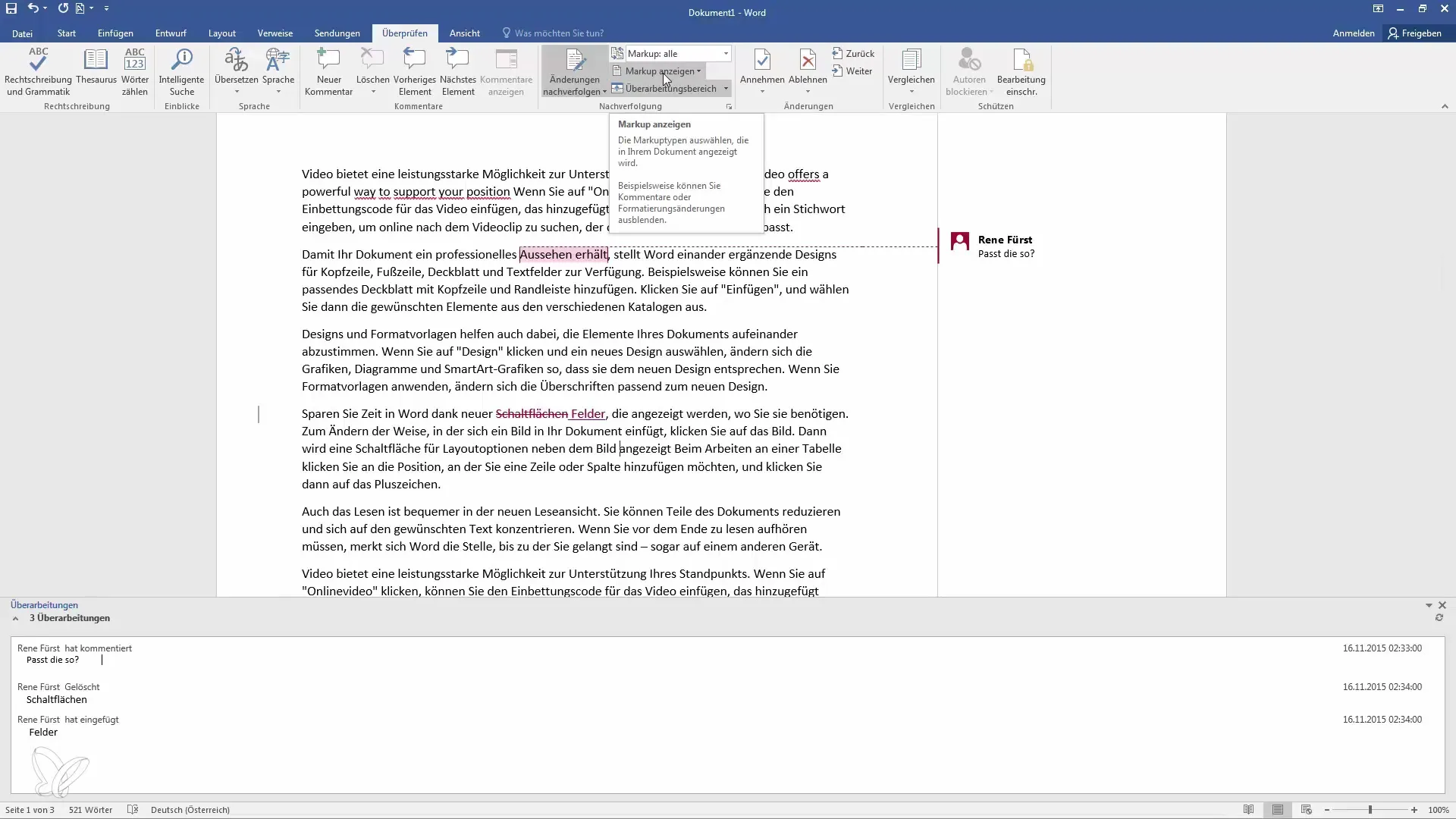
Task: Collapse the 3 Überarbeitungen list
Action: 15,618
